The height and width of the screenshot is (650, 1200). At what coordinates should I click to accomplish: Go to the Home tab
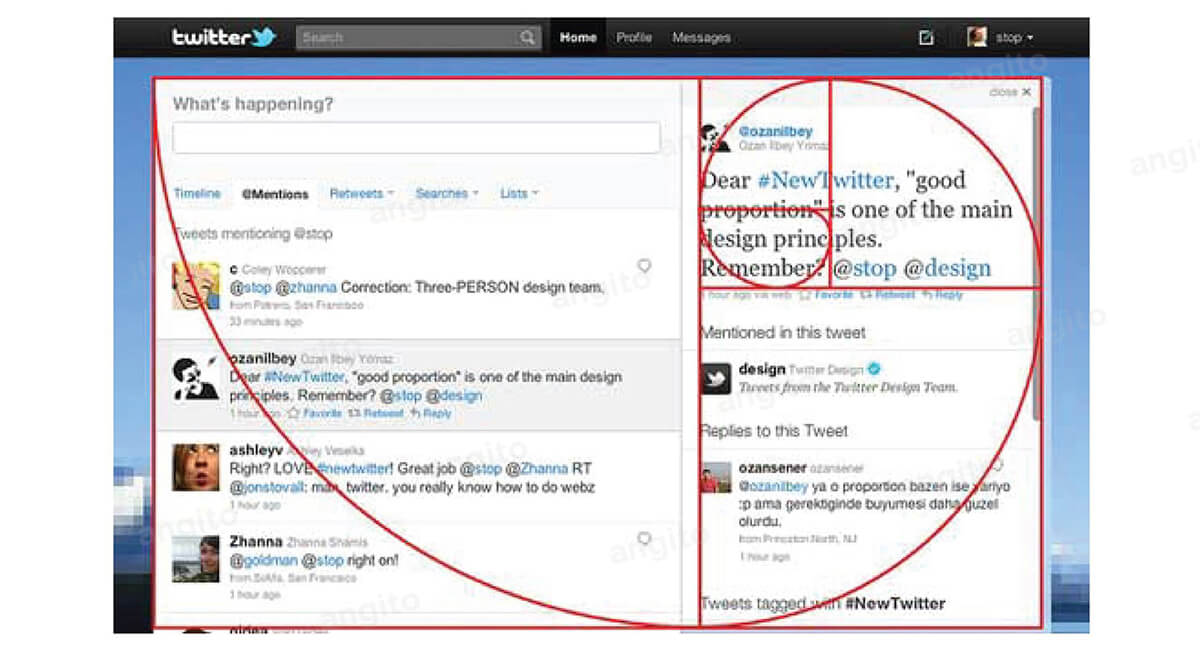coord(578,38)
